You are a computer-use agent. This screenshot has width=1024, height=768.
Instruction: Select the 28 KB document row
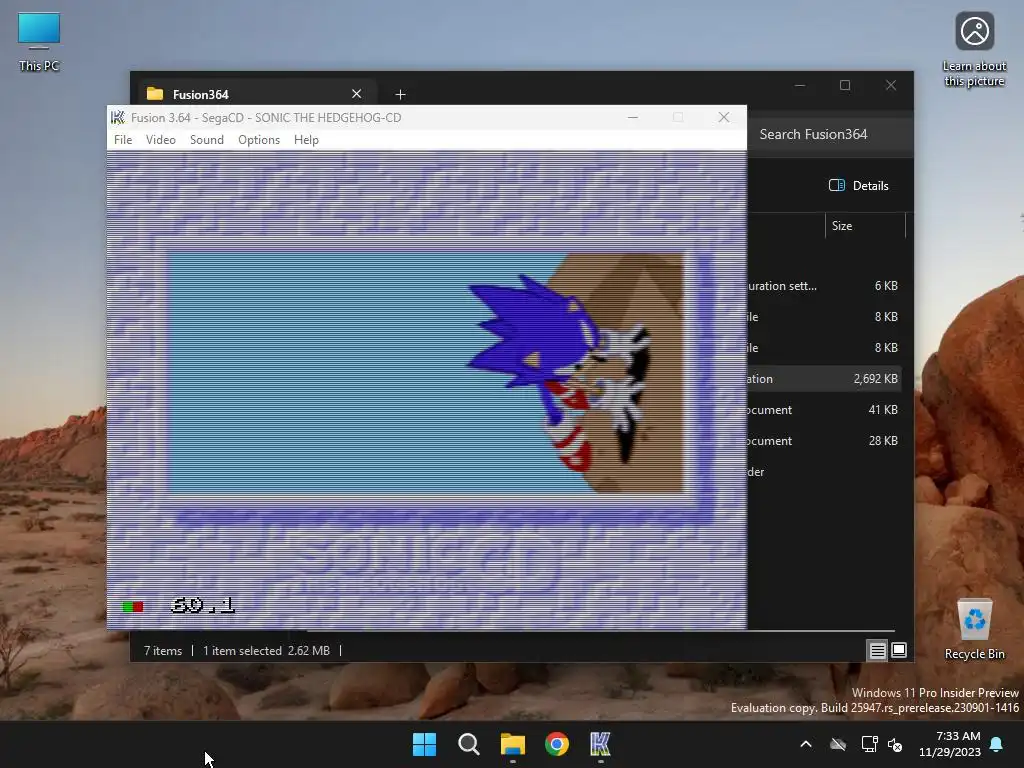824,441
